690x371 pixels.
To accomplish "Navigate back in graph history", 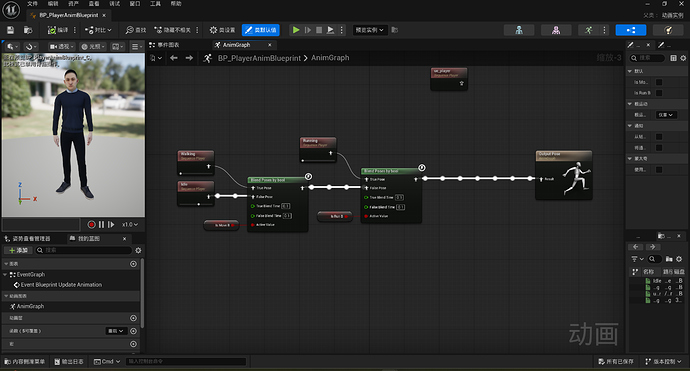I will [x=174, y=58].
